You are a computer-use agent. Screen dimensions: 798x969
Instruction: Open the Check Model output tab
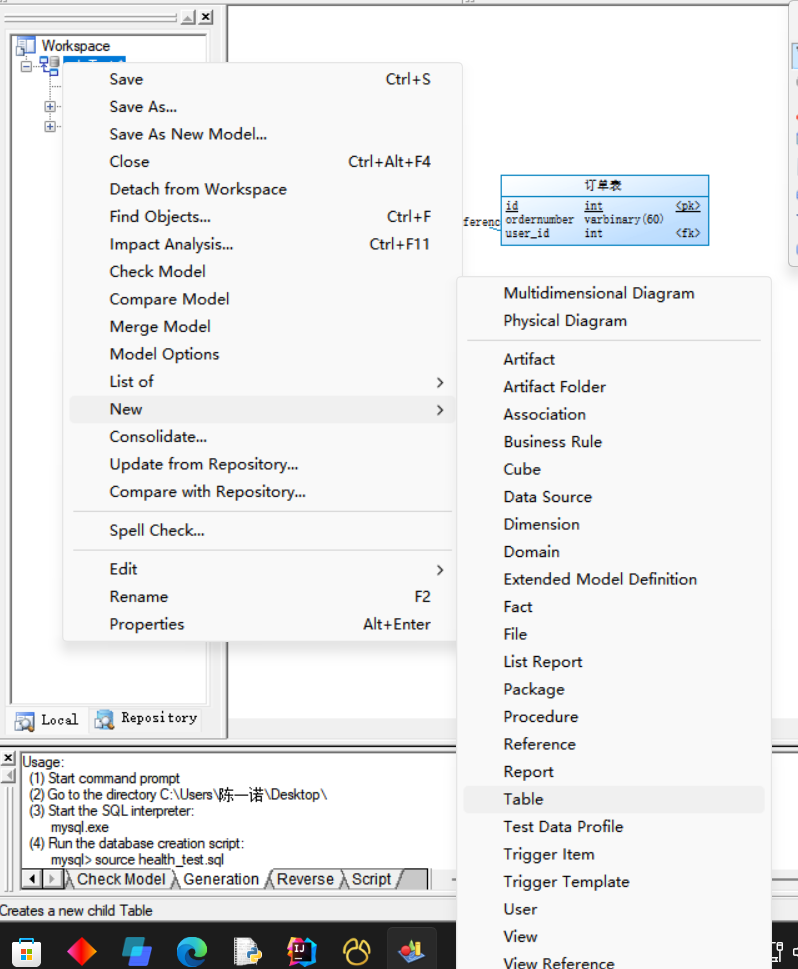coord(121,879)
